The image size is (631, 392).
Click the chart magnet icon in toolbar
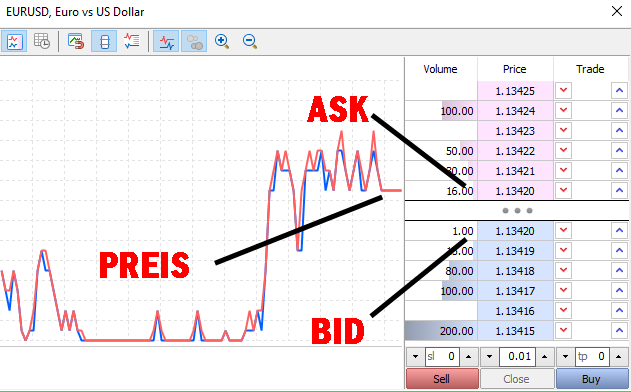click(76, 41)
